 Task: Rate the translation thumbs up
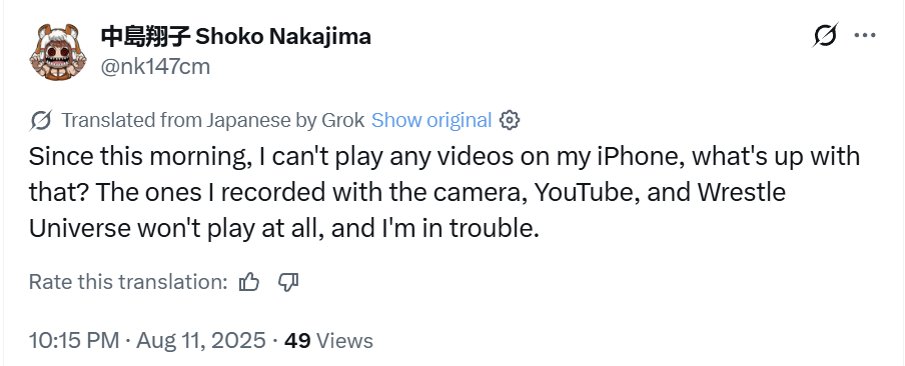point(249,282)
